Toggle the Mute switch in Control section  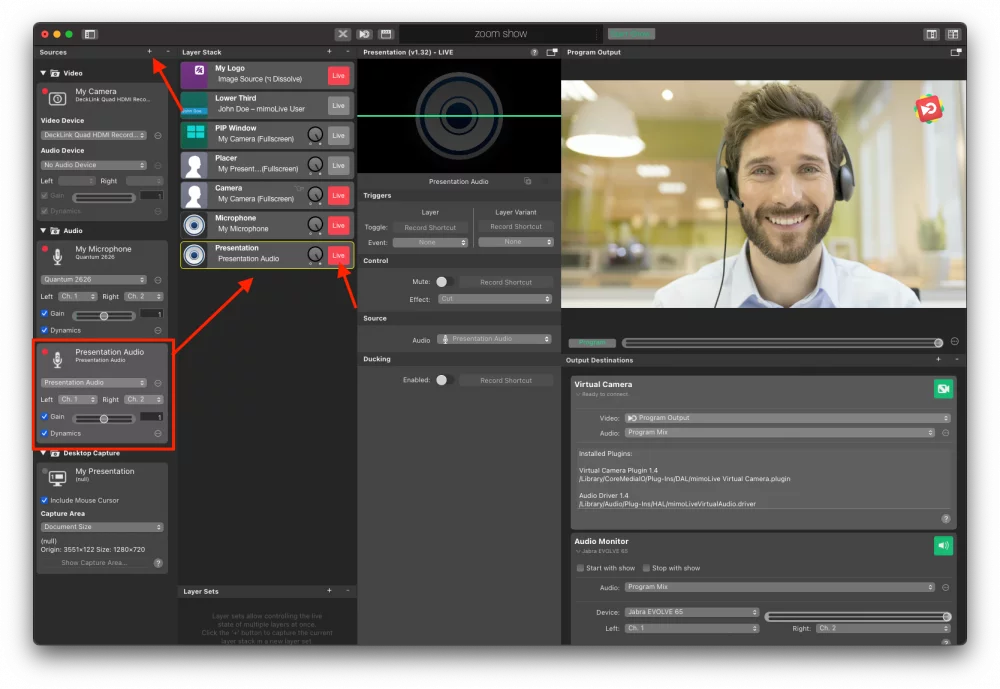[x=445, y=281]
